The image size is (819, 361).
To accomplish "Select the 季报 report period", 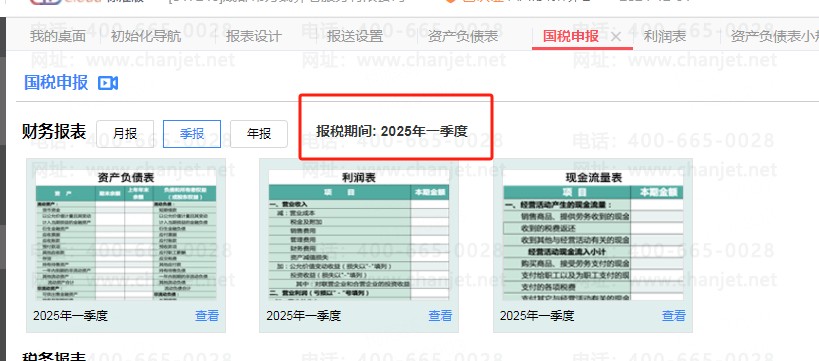I will pos(192,134).
